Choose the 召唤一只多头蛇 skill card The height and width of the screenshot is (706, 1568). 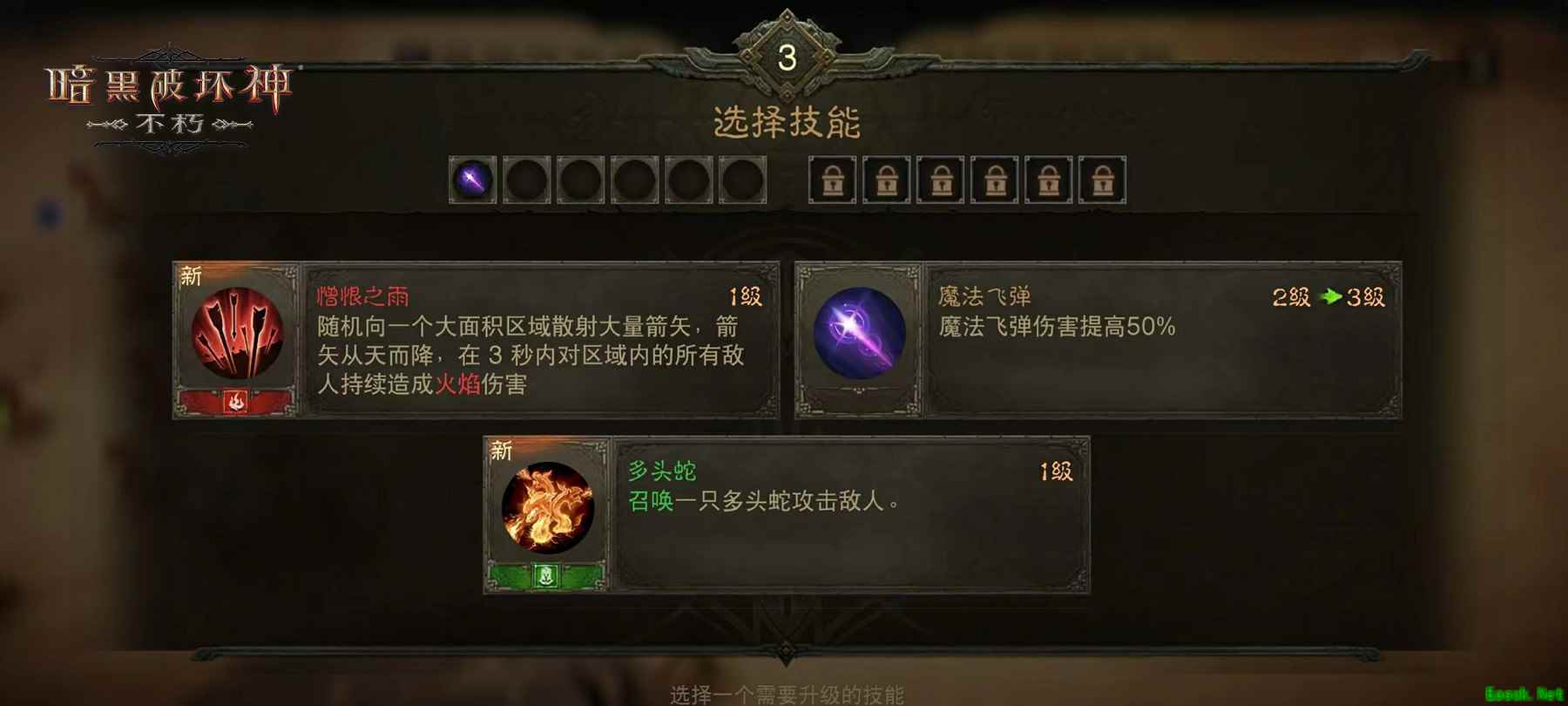coord(787,515)
